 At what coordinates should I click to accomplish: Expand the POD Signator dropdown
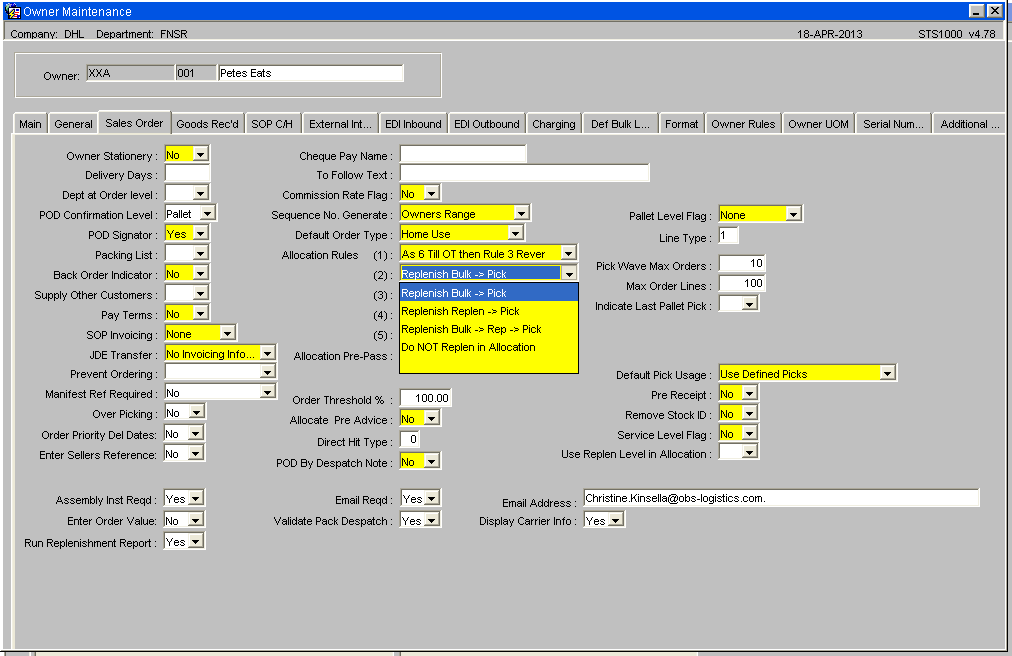pyautogui.click(x=201, y=234)
